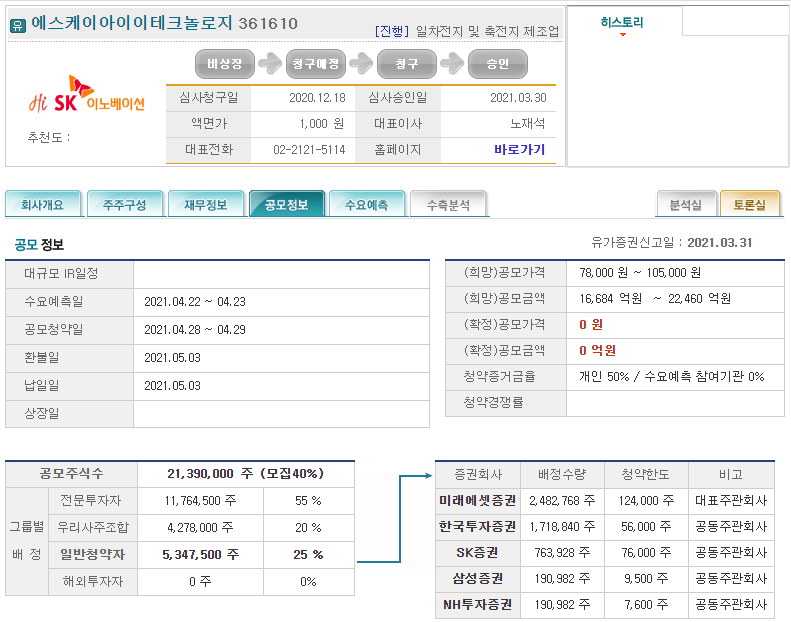Image resolution: width=791 pixels, height=622 pixels.
Task: Click NH투자증권 subscription limit 7,600 주
Action: point(646,605)
